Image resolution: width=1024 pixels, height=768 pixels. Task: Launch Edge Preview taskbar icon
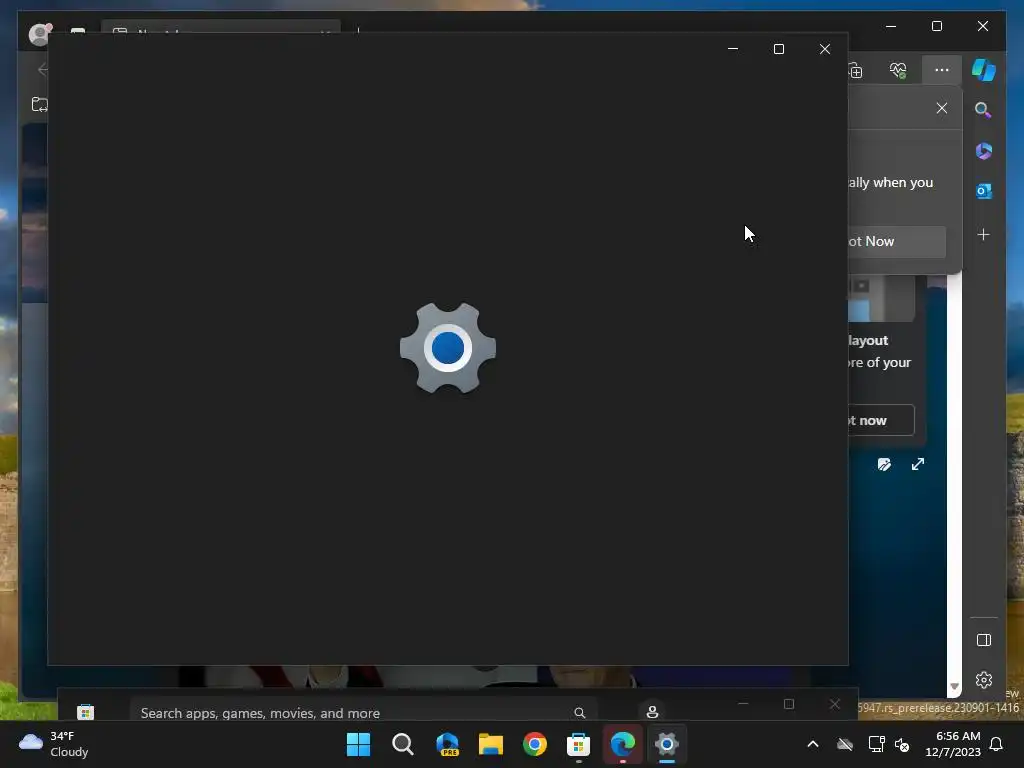coord(447,744)
